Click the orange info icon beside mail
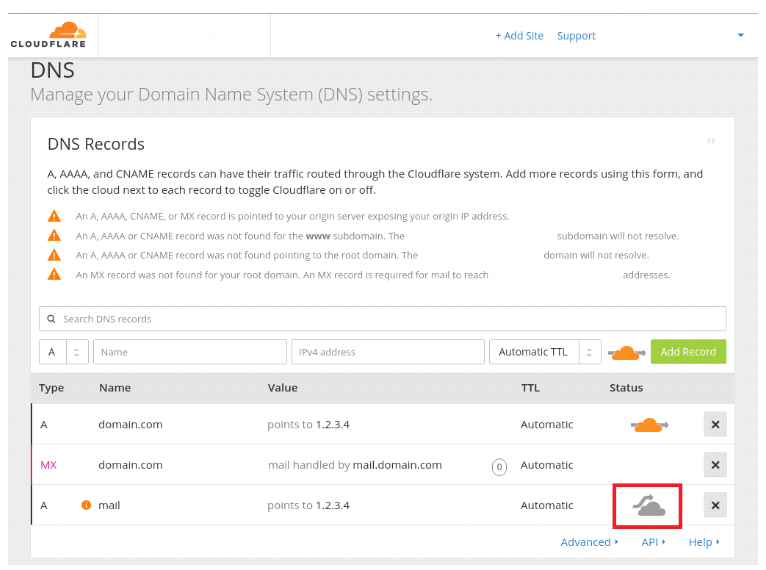 [86, 505]
